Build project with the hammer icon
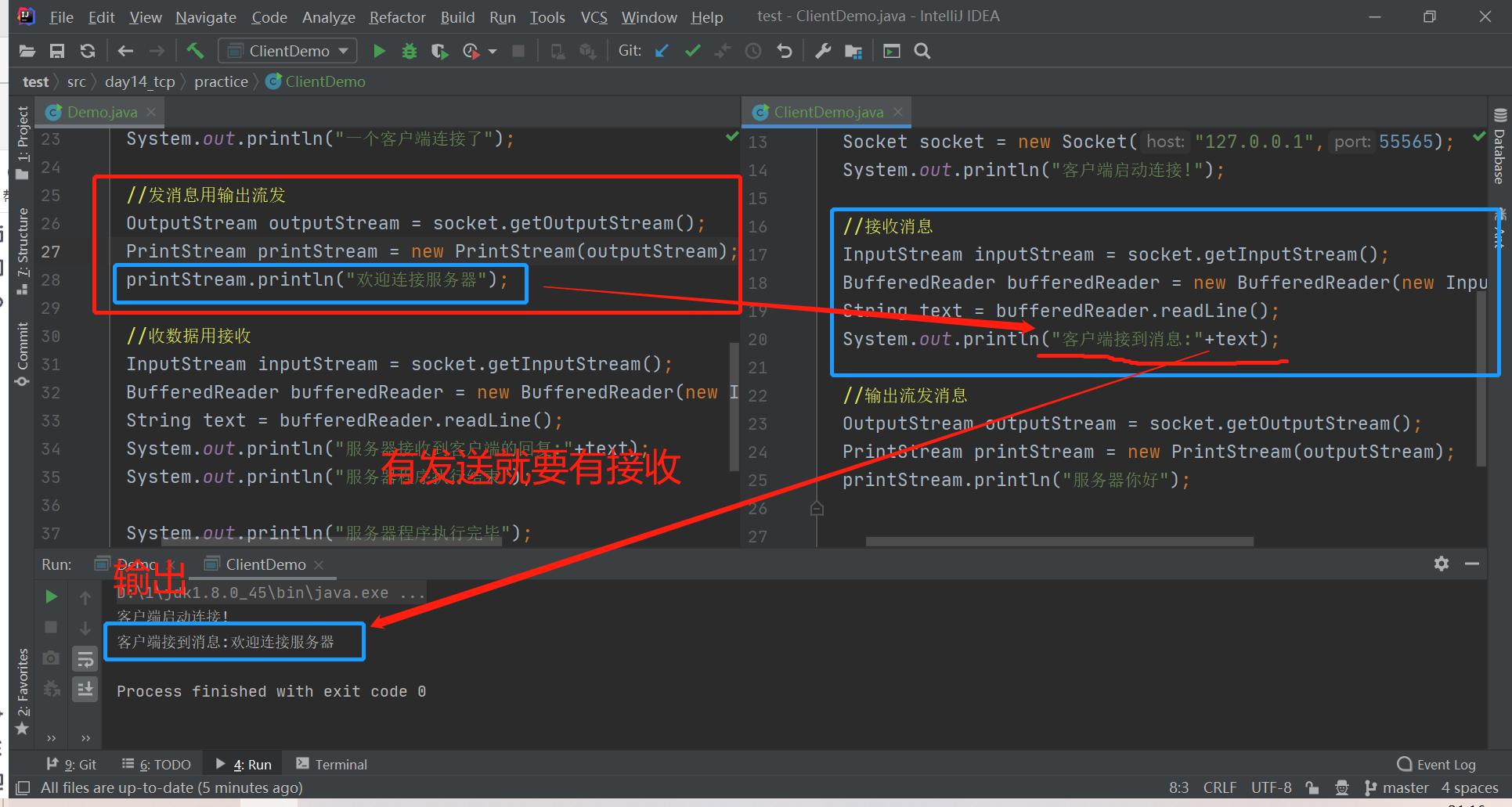 (195, 52)
